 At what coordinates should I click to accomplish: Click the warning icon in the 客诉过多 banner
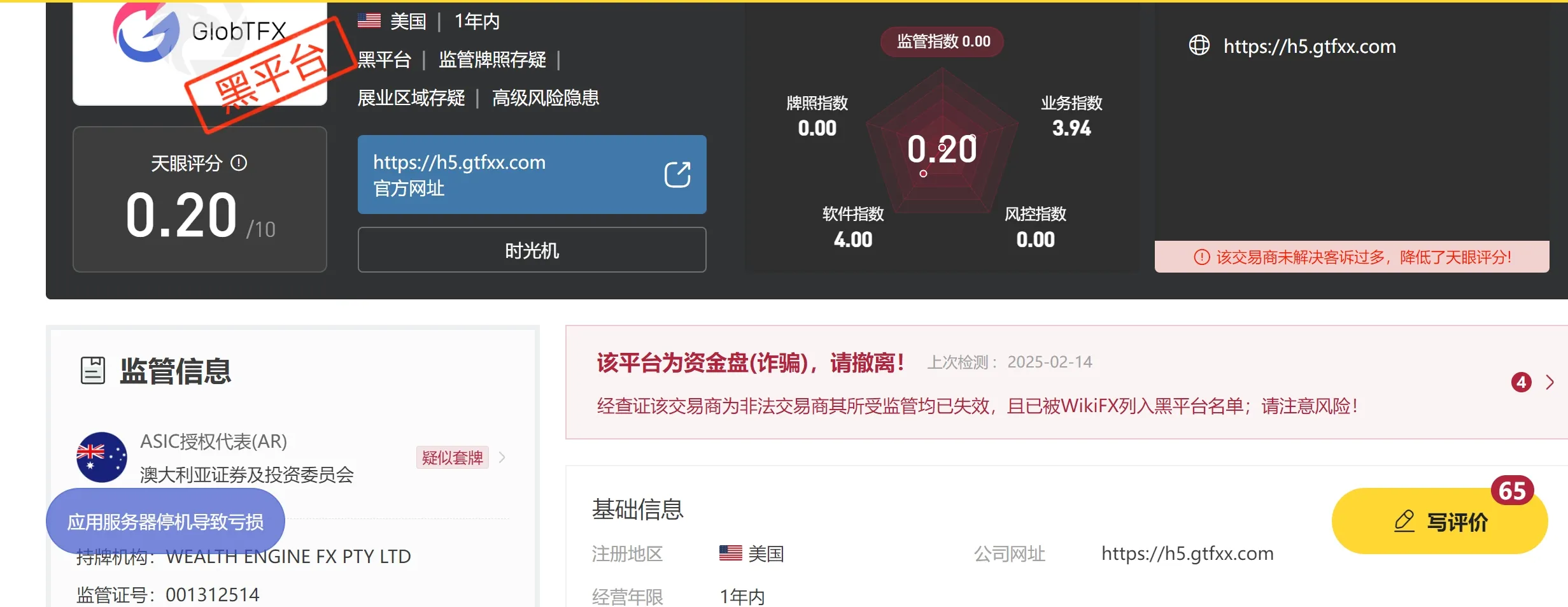(x=1201, y=257)
